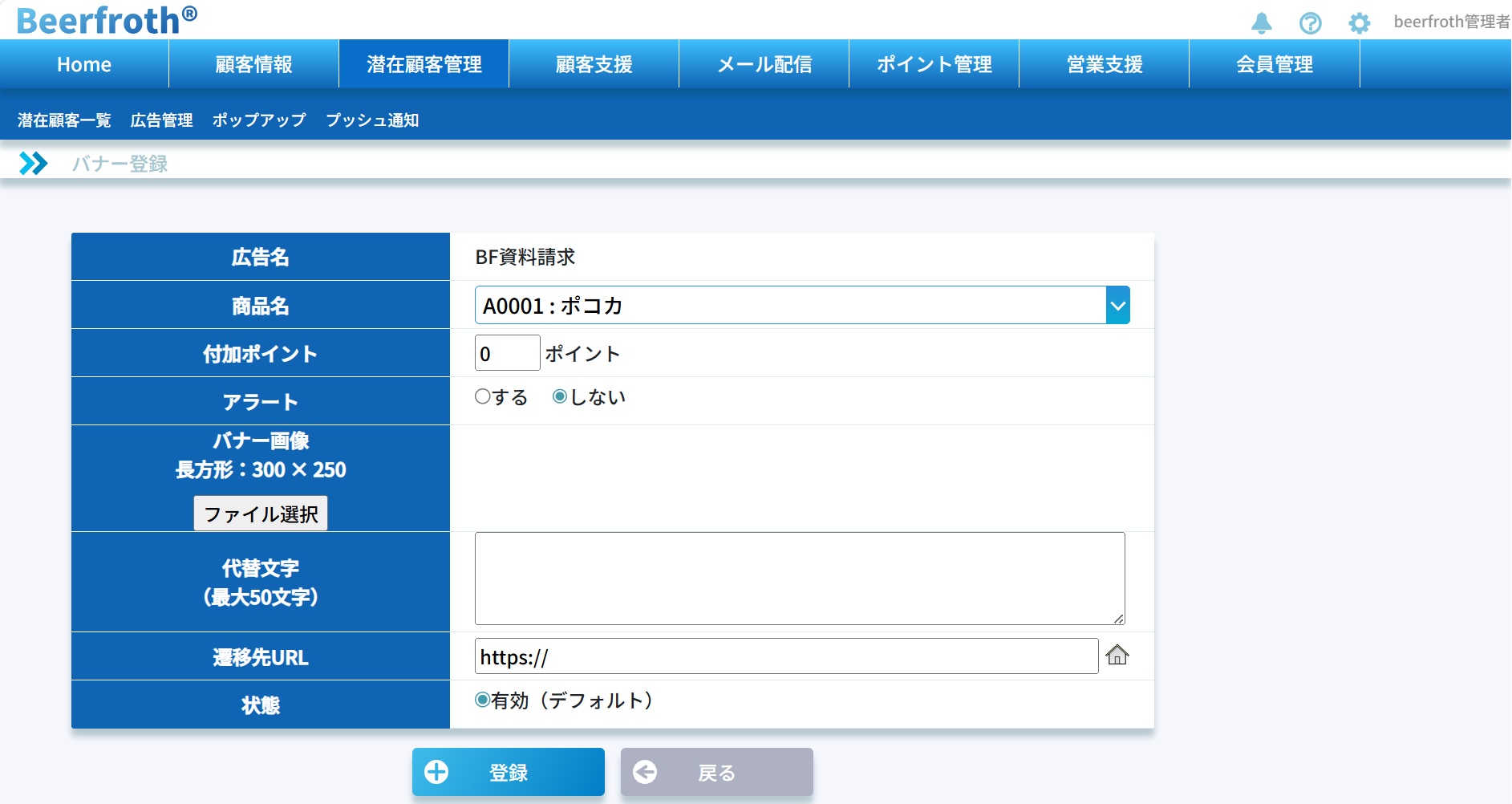
Task: Open the 顧客情報 menu tab
Action: point(253,64)
